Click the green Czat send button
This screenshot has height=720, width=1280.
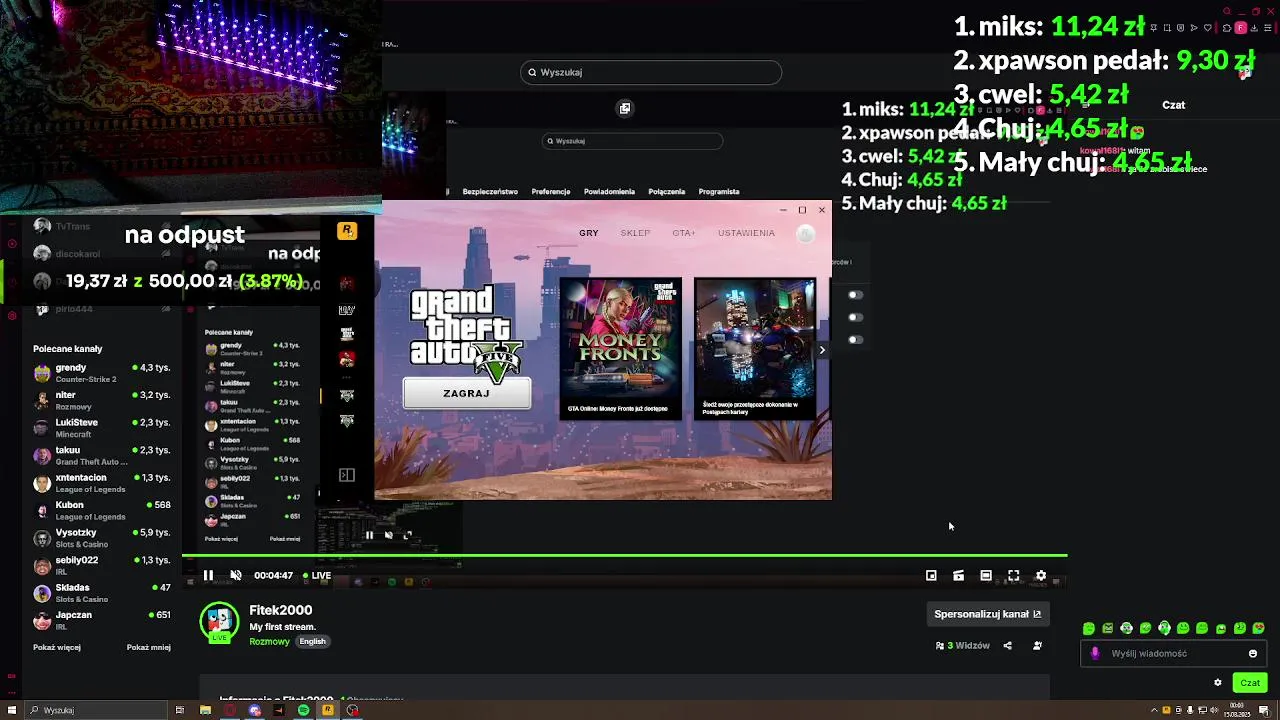click(x=1250, y=683)
